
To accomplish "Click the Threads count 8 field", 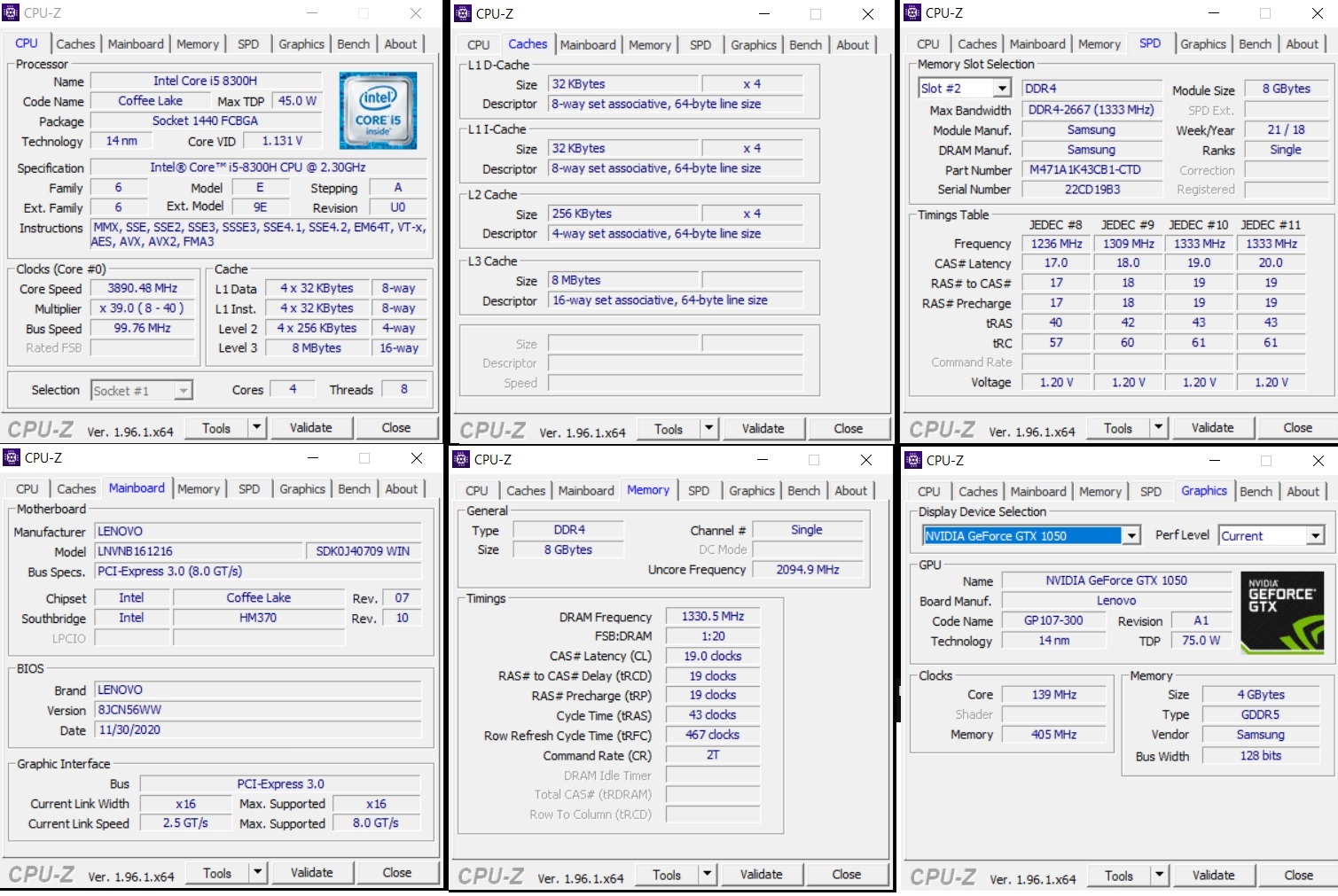I will pyautogui.click(x=404, y=388).
